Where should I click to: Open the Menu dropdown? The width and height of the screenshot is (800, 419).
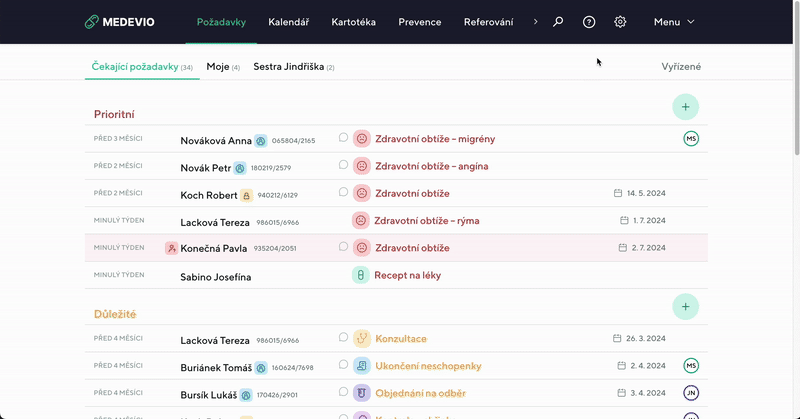click(674, 22)
